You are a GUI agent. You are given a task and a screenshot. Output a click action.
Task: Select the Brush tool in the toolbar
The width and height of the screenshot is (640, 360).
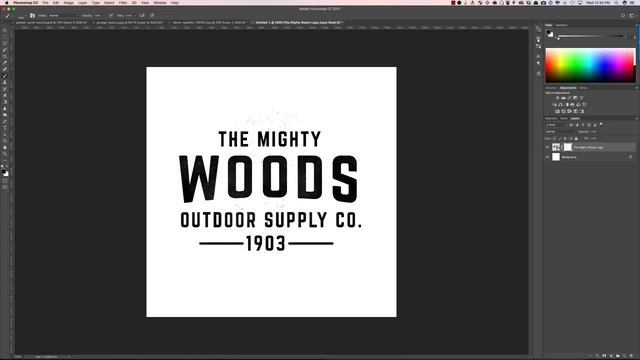5,76
